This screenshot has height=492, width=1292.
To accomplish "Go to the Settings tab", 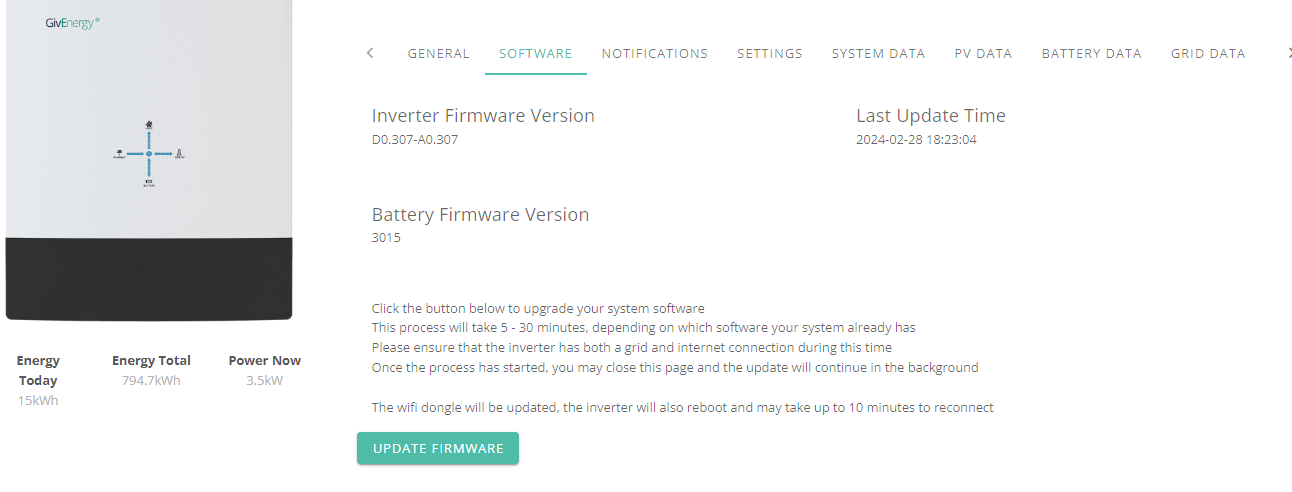I will click(x=770, y=54).
